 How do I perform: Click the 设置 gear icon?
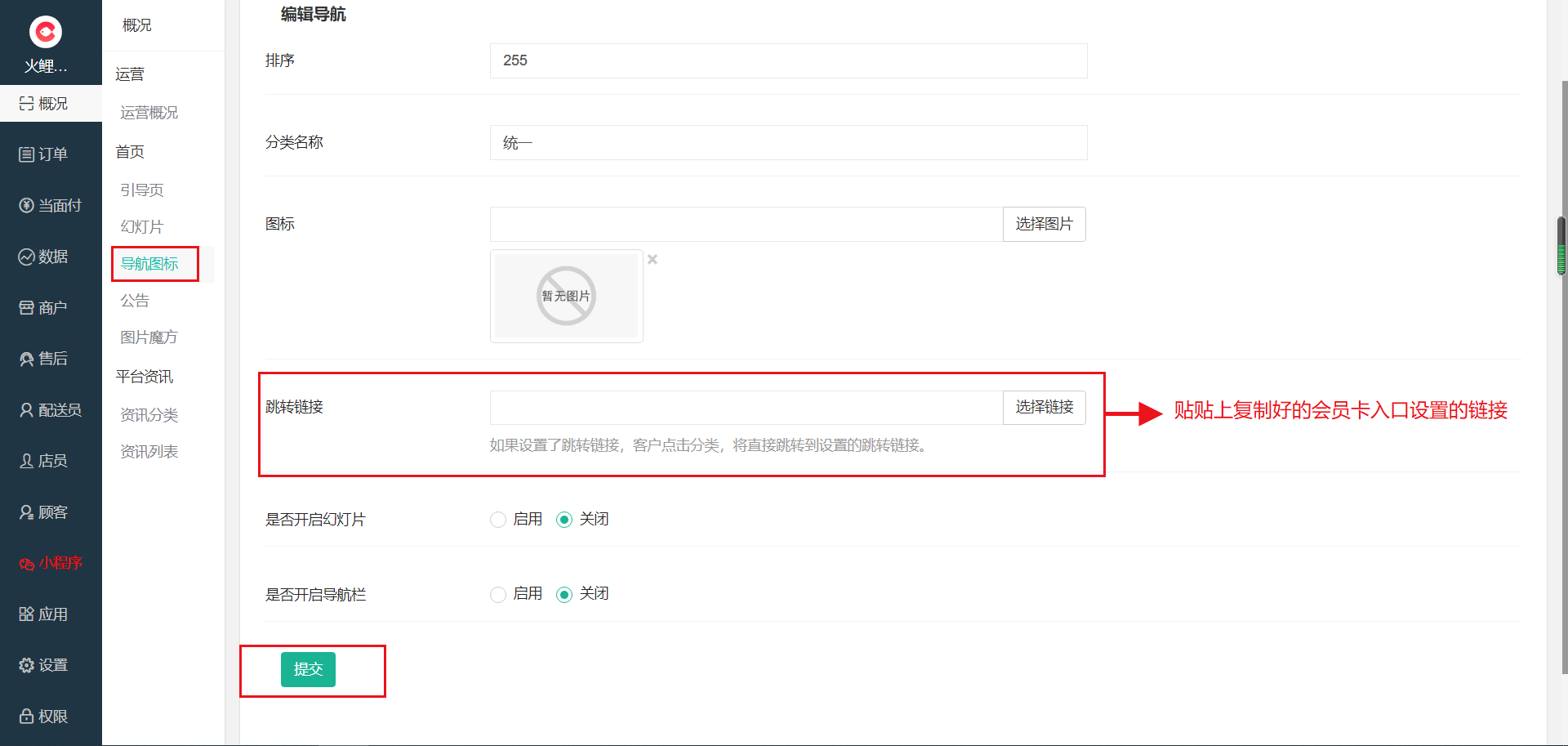point(27,665)
